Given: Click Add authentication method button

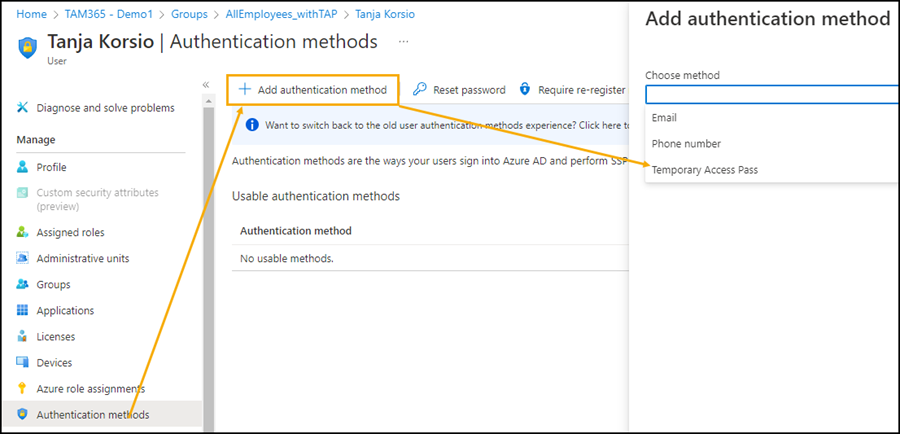Looking at the screenshot, I should point(312,90).
